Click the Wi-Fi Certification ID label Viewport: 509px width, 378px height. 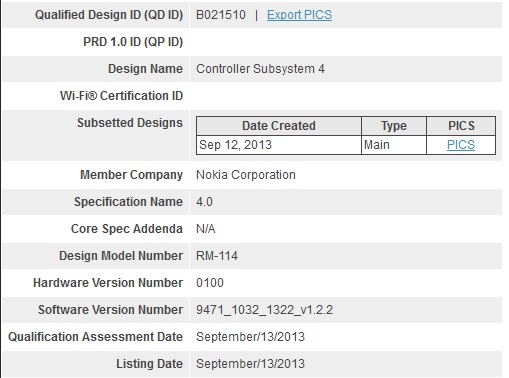[x=121, y=96]
